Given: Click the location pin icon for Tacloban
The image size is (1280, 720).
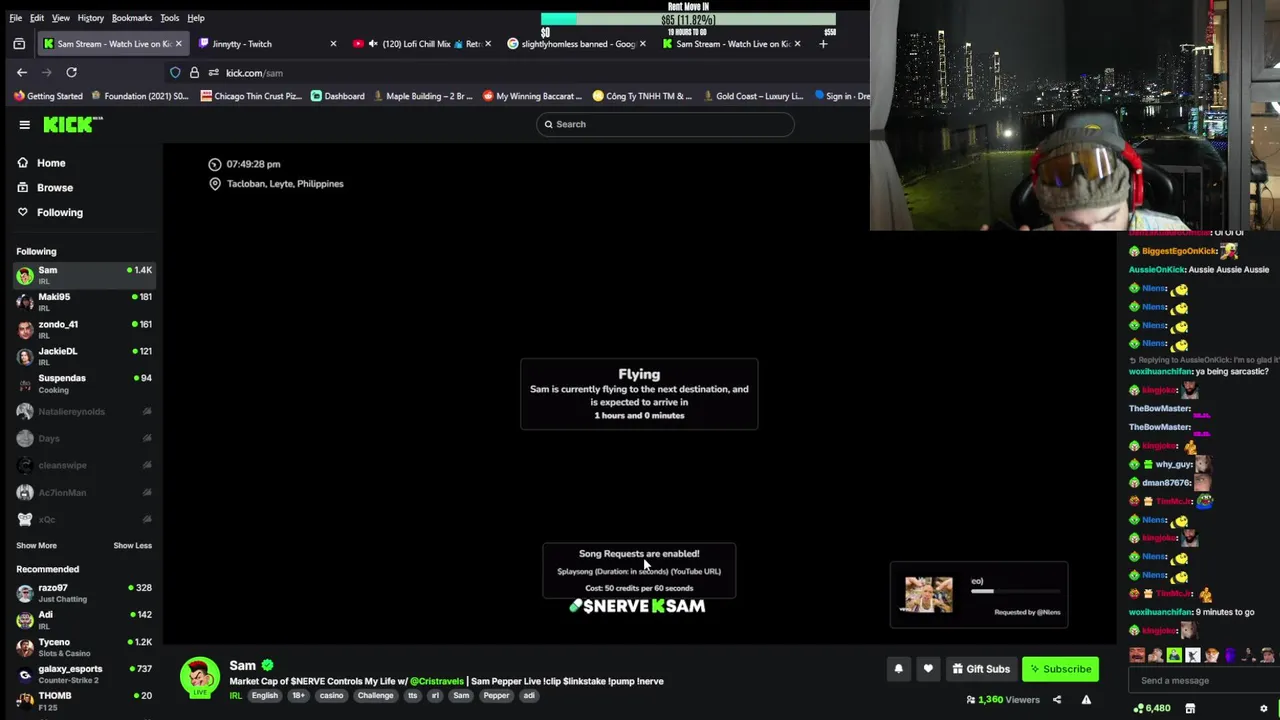Looking at the screenshot, I should (x=214, y=184).
